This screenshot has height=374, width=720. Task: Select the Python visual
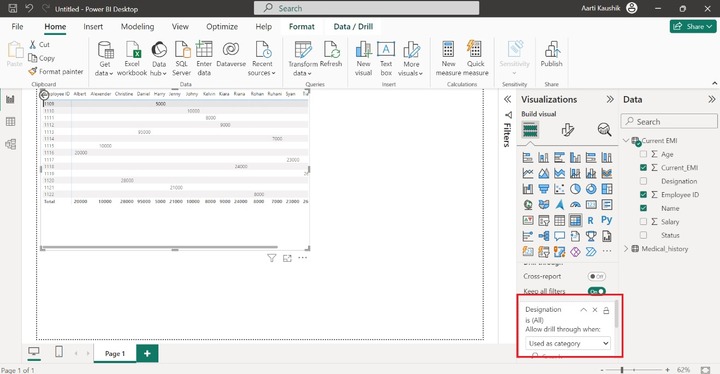click(607, 220)
